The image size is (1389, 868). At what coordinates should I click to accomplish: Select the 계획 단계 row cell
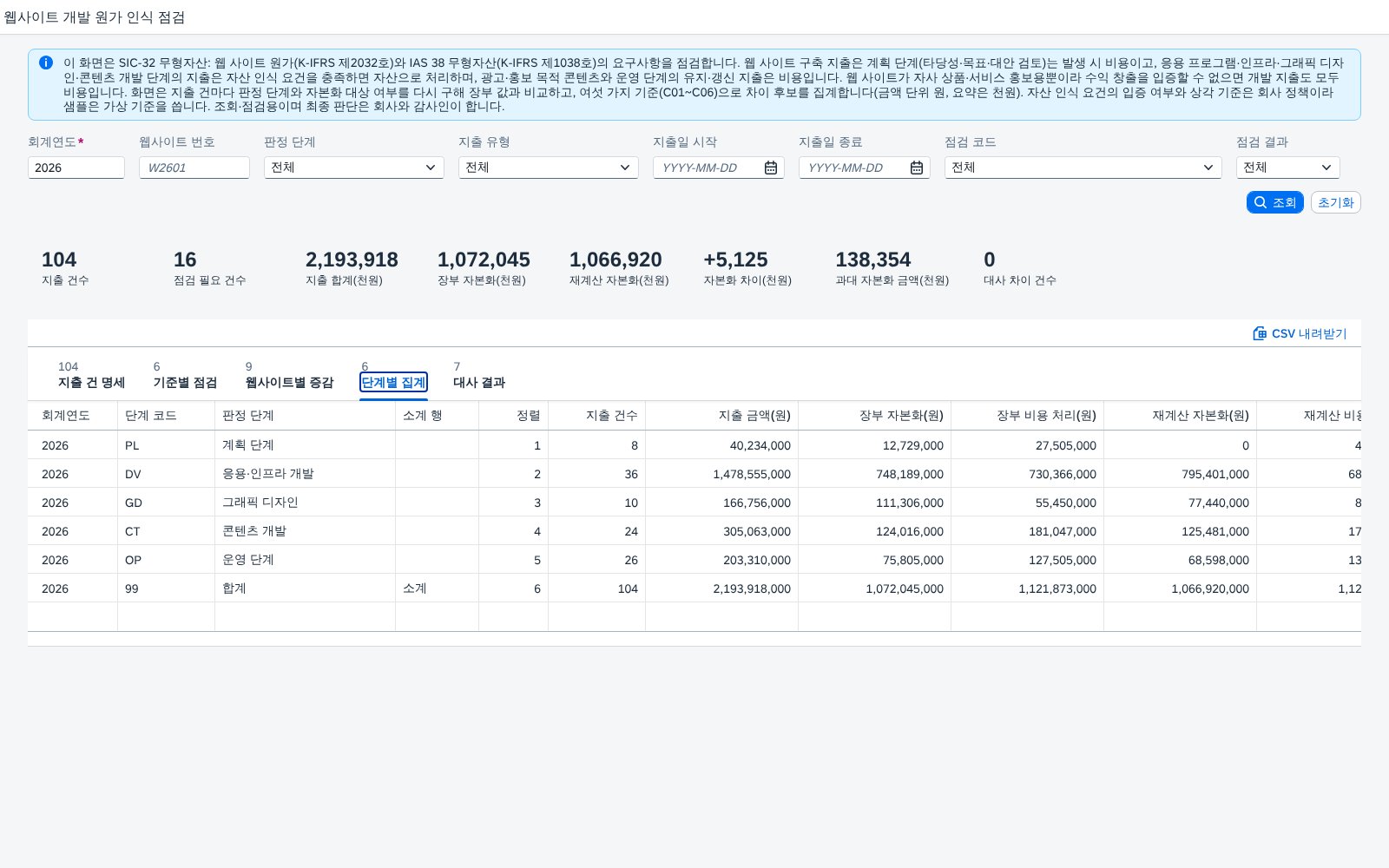tap(305, 445)
